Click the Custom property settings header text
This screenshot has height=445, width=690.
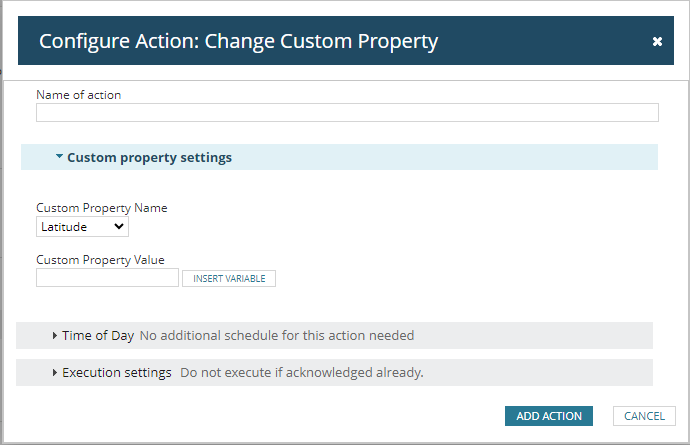click(149, 158)
